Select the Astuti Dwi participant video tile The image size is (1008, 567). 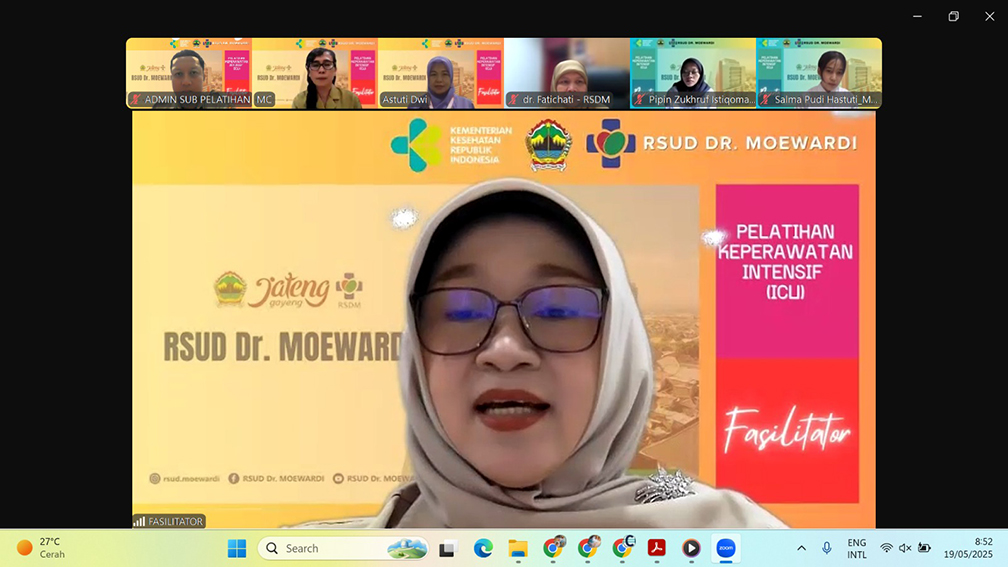point(440,73)
